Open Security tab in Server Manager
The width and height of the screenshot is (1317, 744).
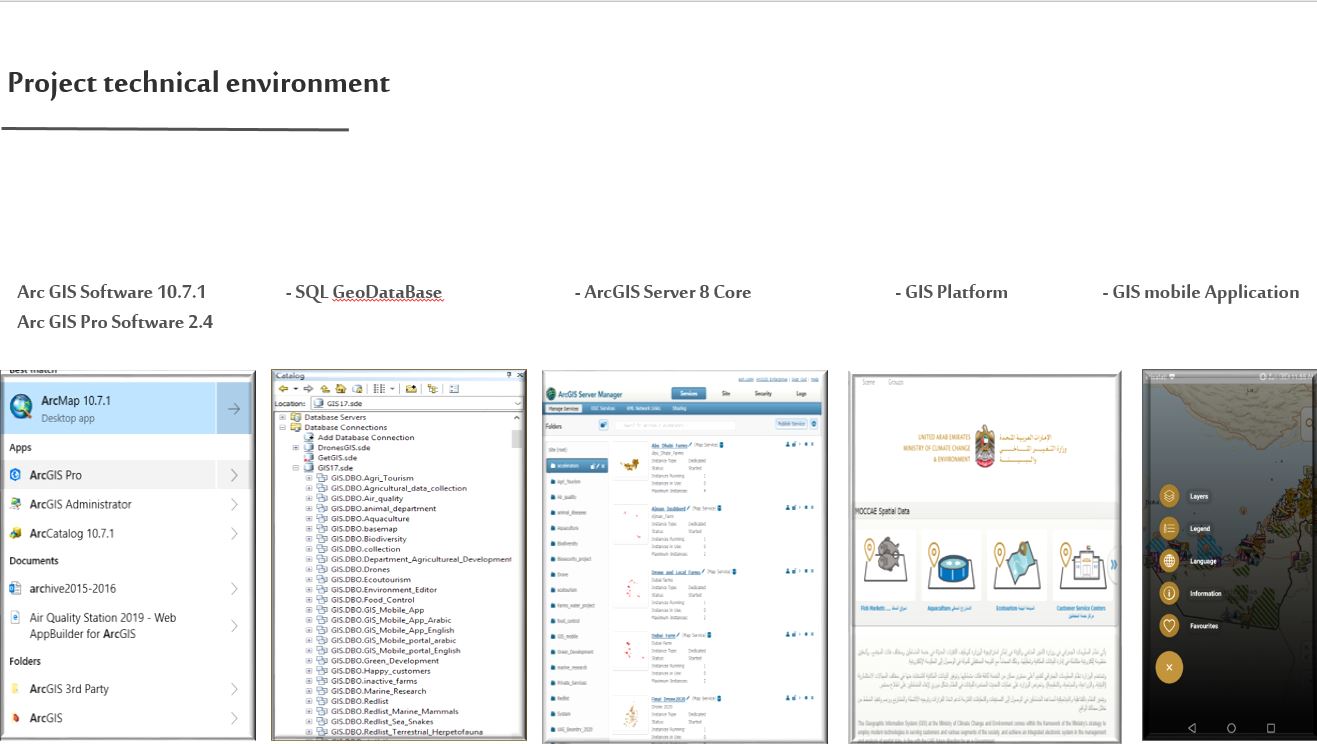tap(763, 393)
